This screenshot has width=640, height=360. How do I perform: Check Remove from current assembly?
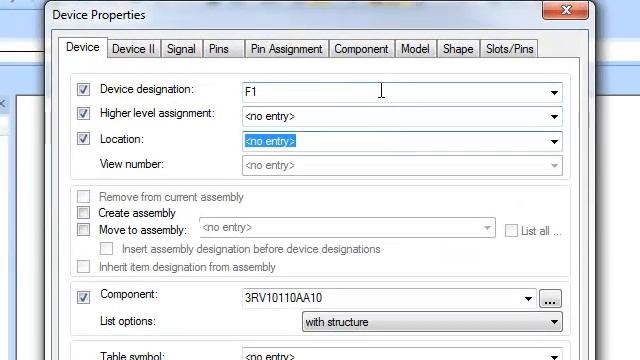pyautogui.click(x=83, y=196)
